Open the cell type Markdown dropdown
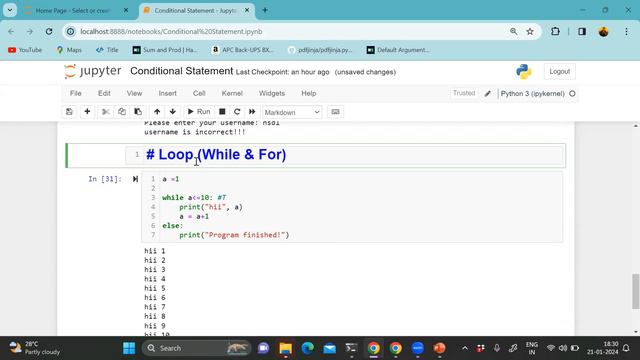Image resolution: width=640 pixels, height=360 pixels. (291, 112)
